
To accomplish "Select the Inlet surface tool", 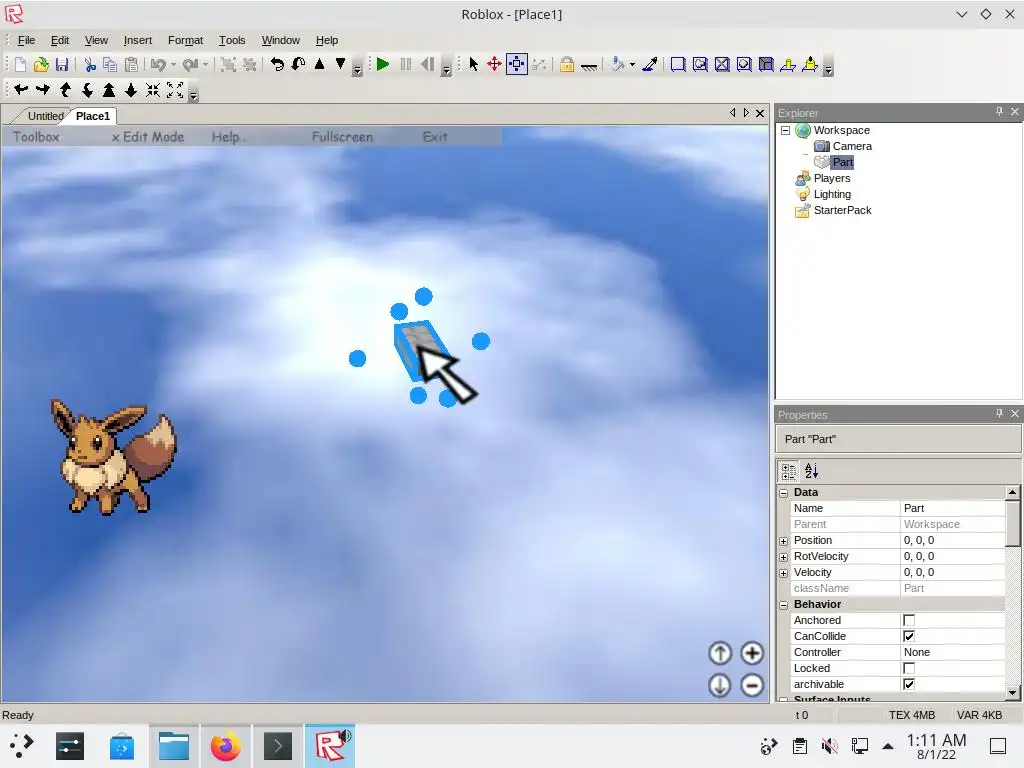I will pos(766,64).
